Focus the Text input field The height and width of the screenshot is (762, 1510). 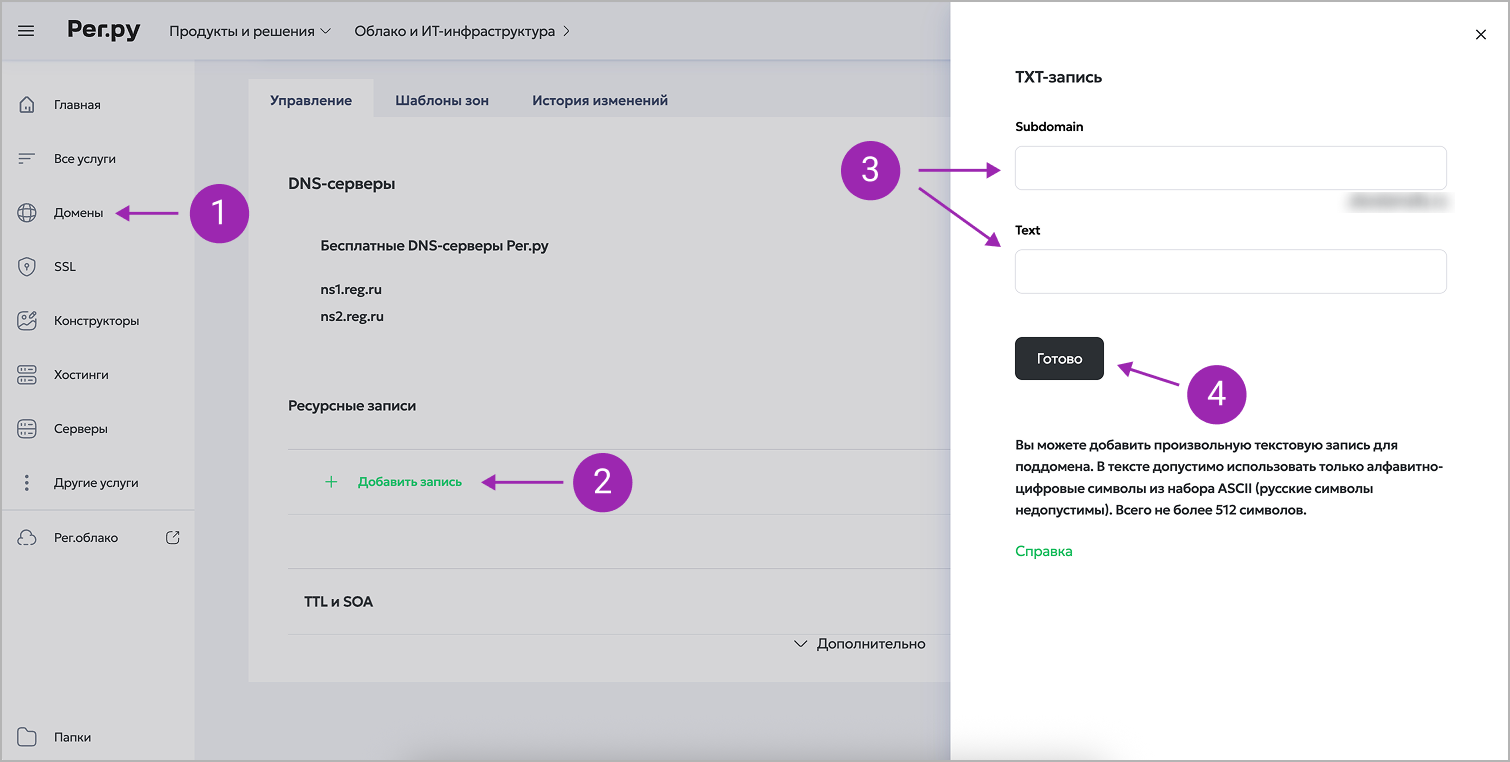coord(1231,271)
